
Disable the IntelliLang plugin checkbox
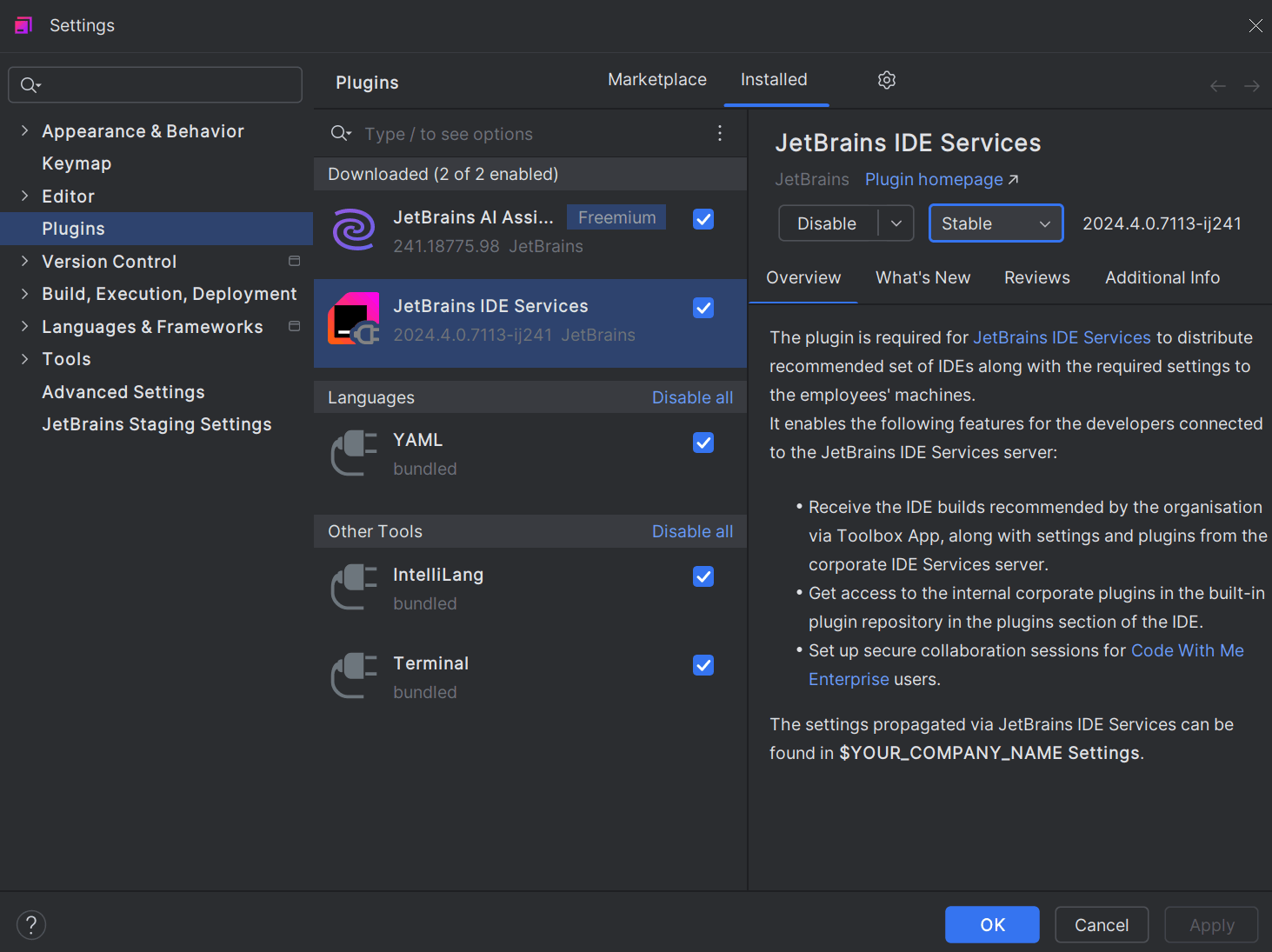(703, 576)
